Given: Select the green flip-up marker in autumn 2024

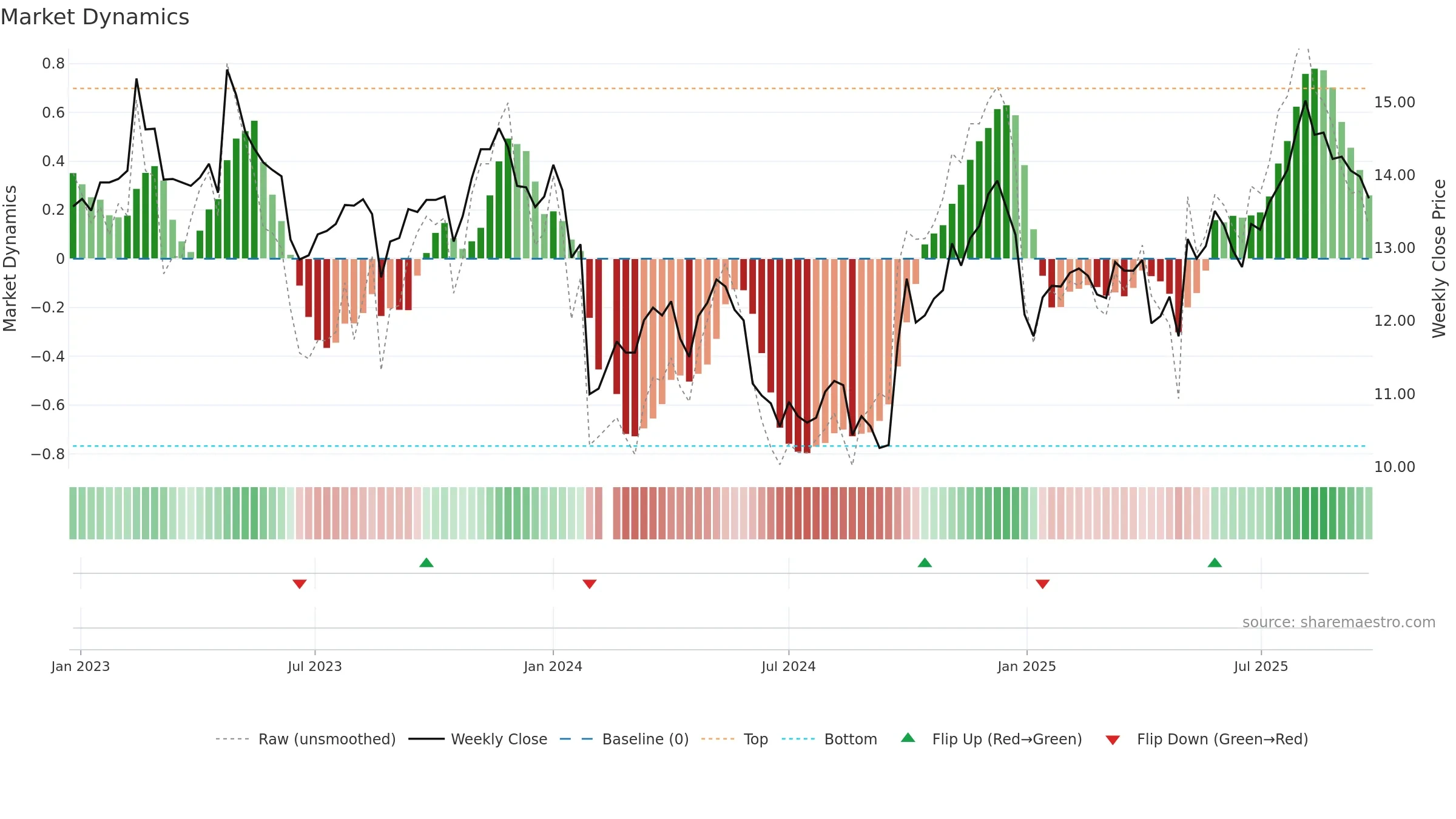Looking at the screenshot, I should (925, 562).
